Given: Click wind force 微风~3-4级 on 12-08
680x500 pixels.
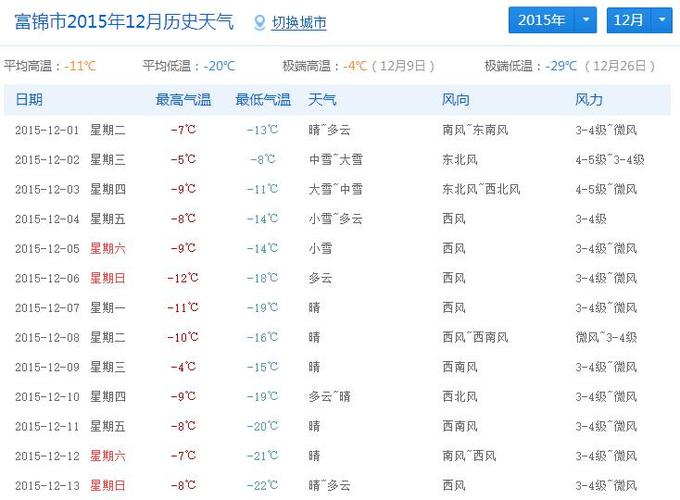Looking at the screenshot, I should (606, 337).
